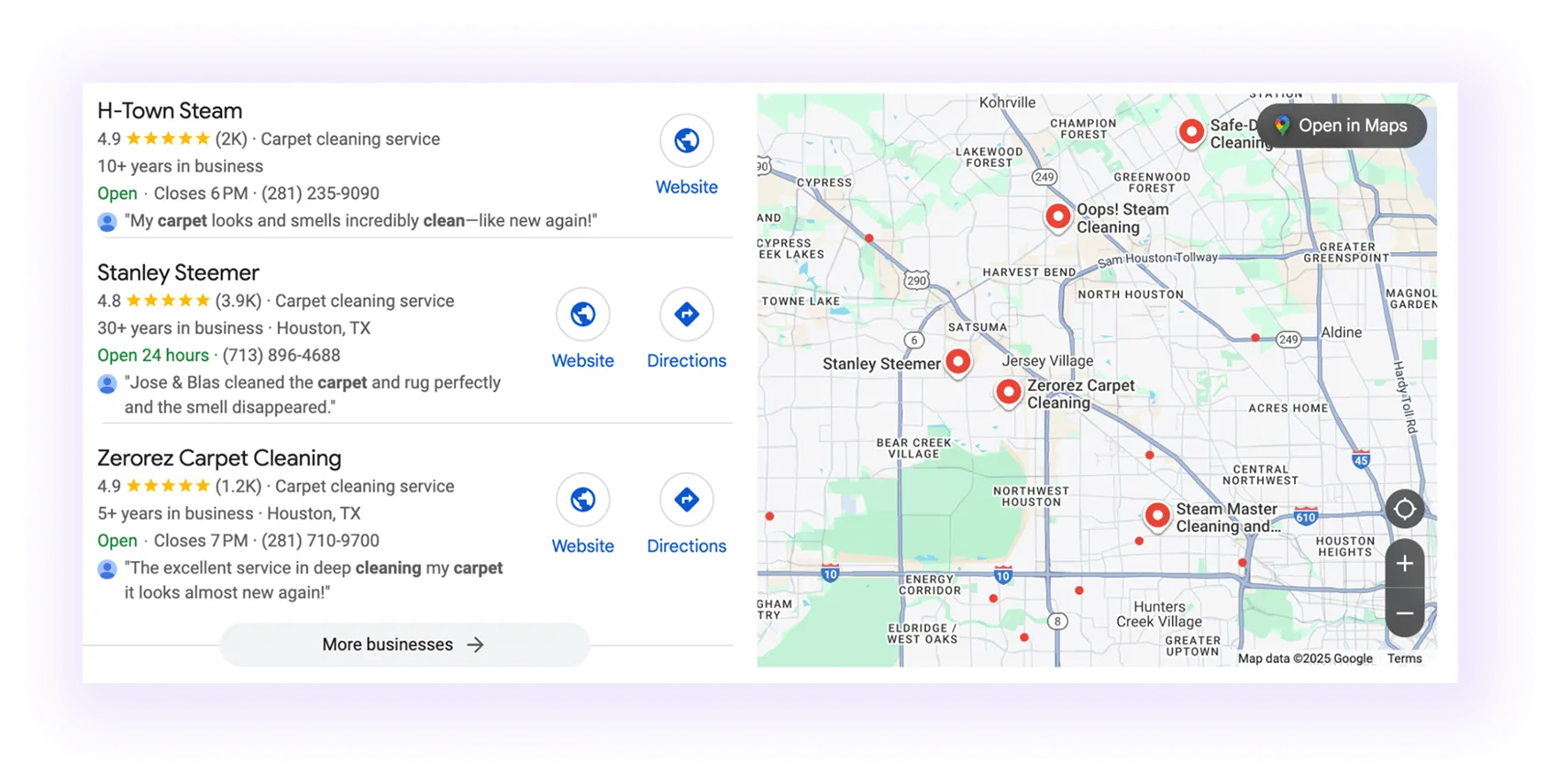Click the Oops! Steam Cleaning map label
Screen dimensions: 1559x784
coord(1122,218)
